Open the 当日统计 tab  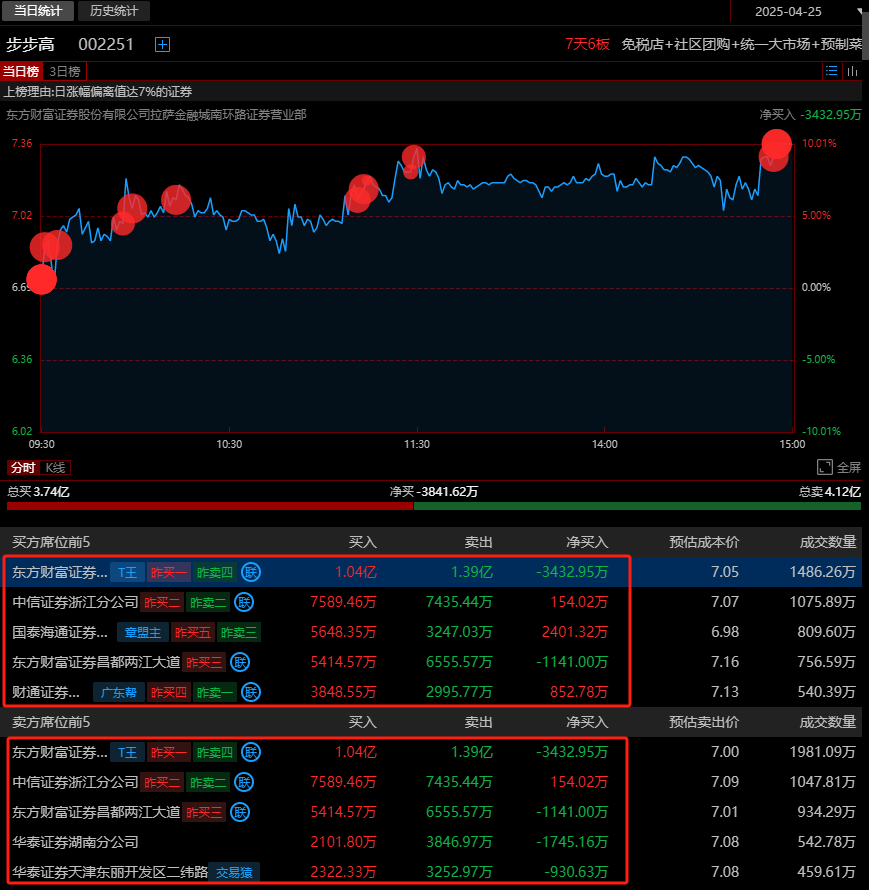tap(37, 11)
